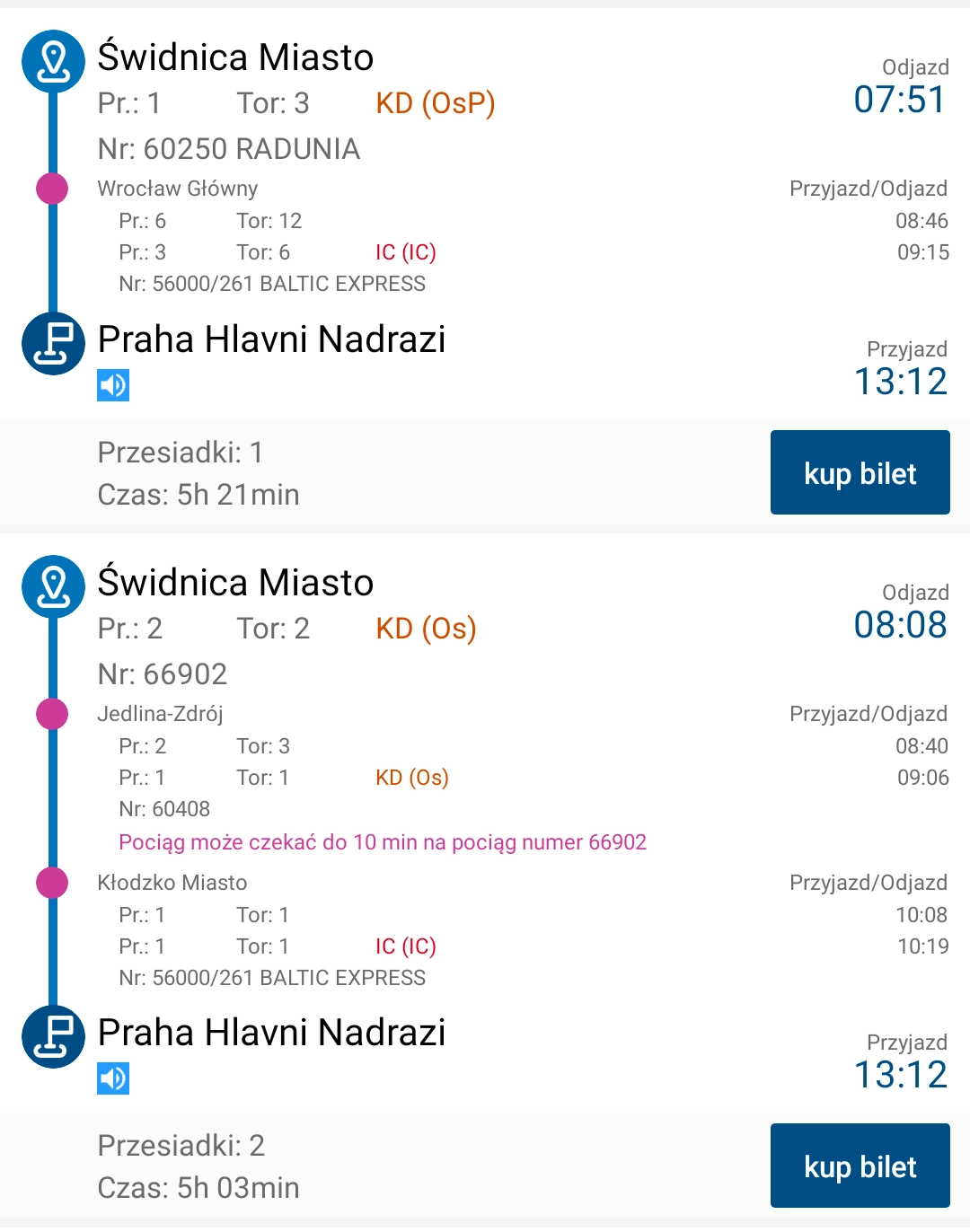Screen dimensions: 970x1232
Task: Open KD (OsP) carrier label
Action: pos(436,103)
